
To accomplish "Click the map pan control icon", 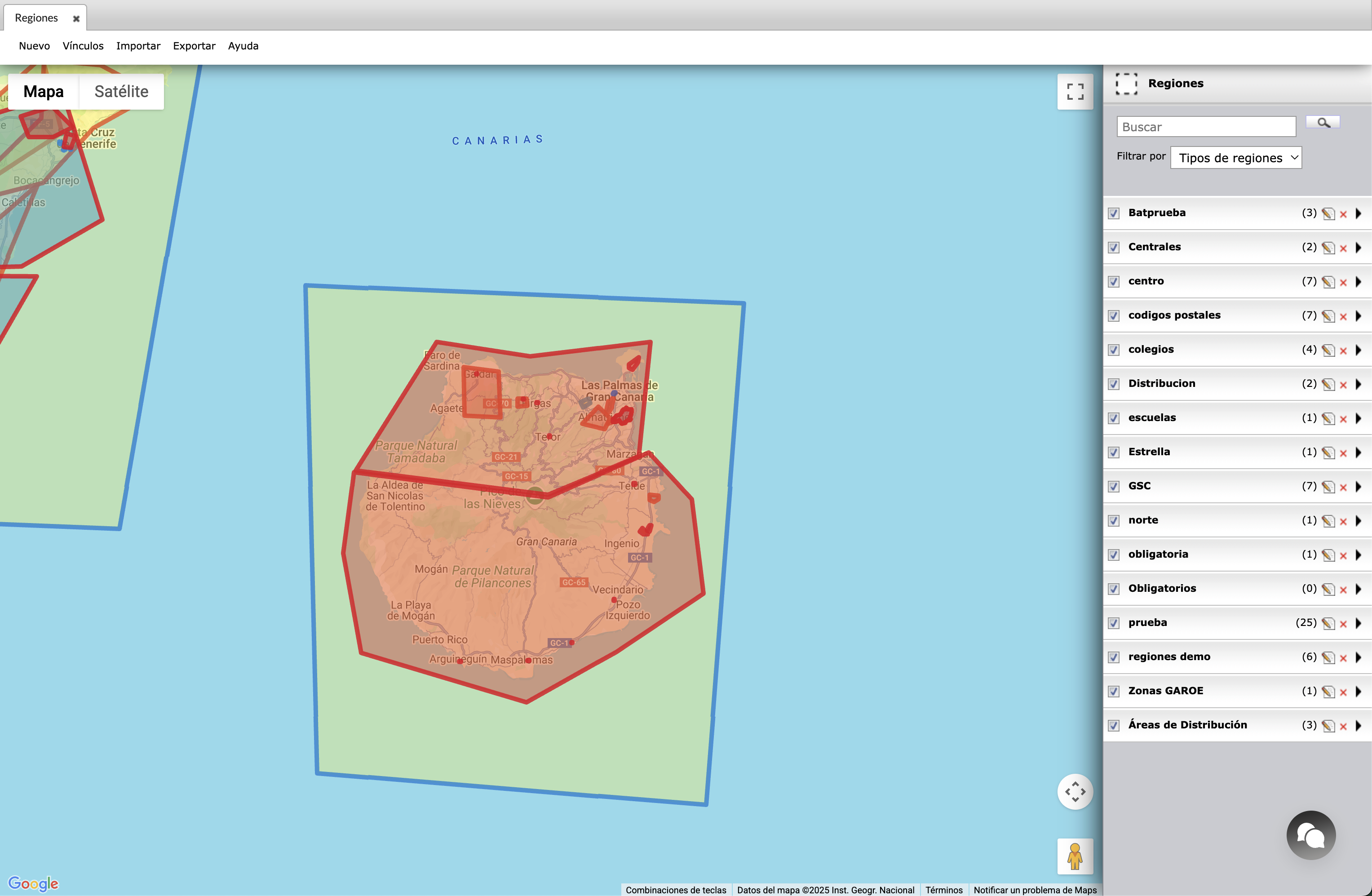I will [1075, 792].
